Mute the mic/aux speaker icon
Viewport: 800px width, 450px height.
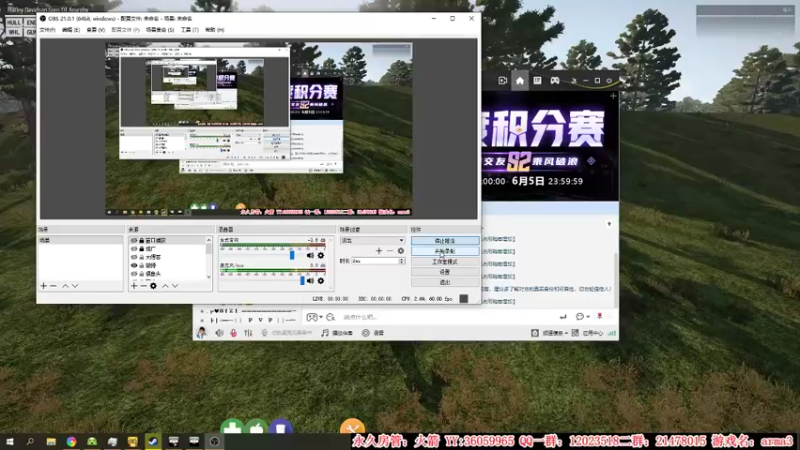[x=310, y=281]
